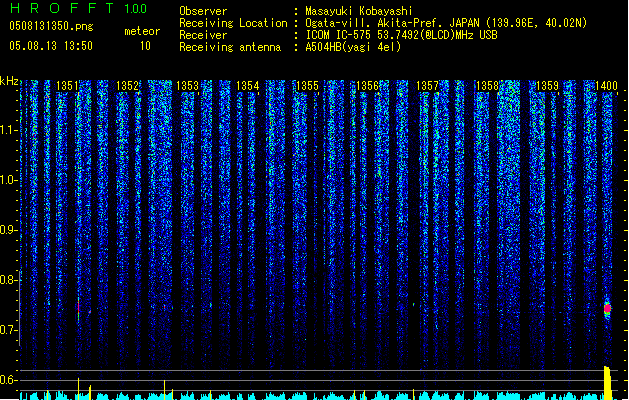Click the 1357 time marker
The image size is (629, 400).
pos(427,85)
